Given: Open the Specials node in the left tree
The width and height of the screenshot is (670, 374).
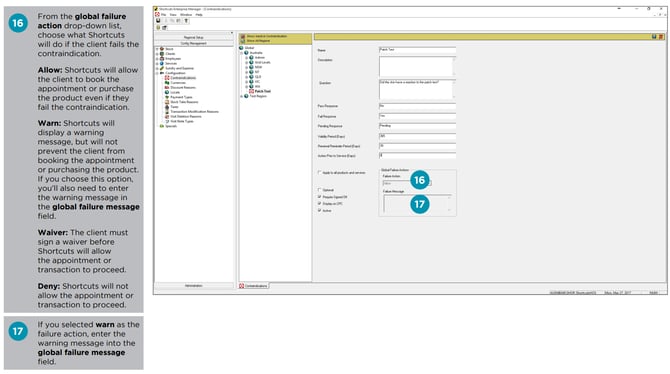Looking at the screenshot, I should pos(171,126).
